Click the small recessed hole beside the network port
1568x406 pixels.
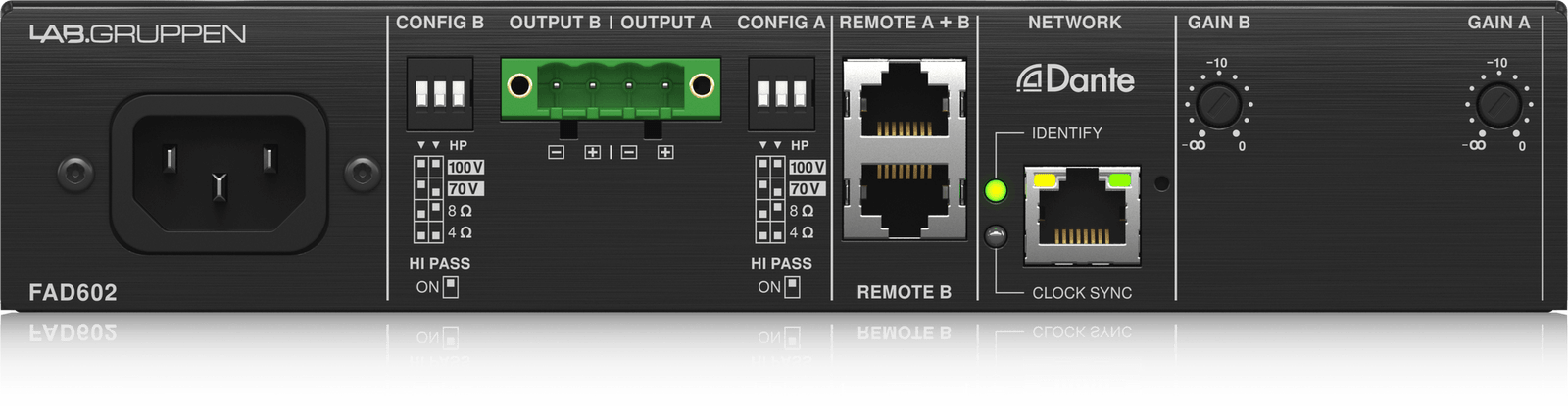pyautogui.click(x=1161, y=183)
